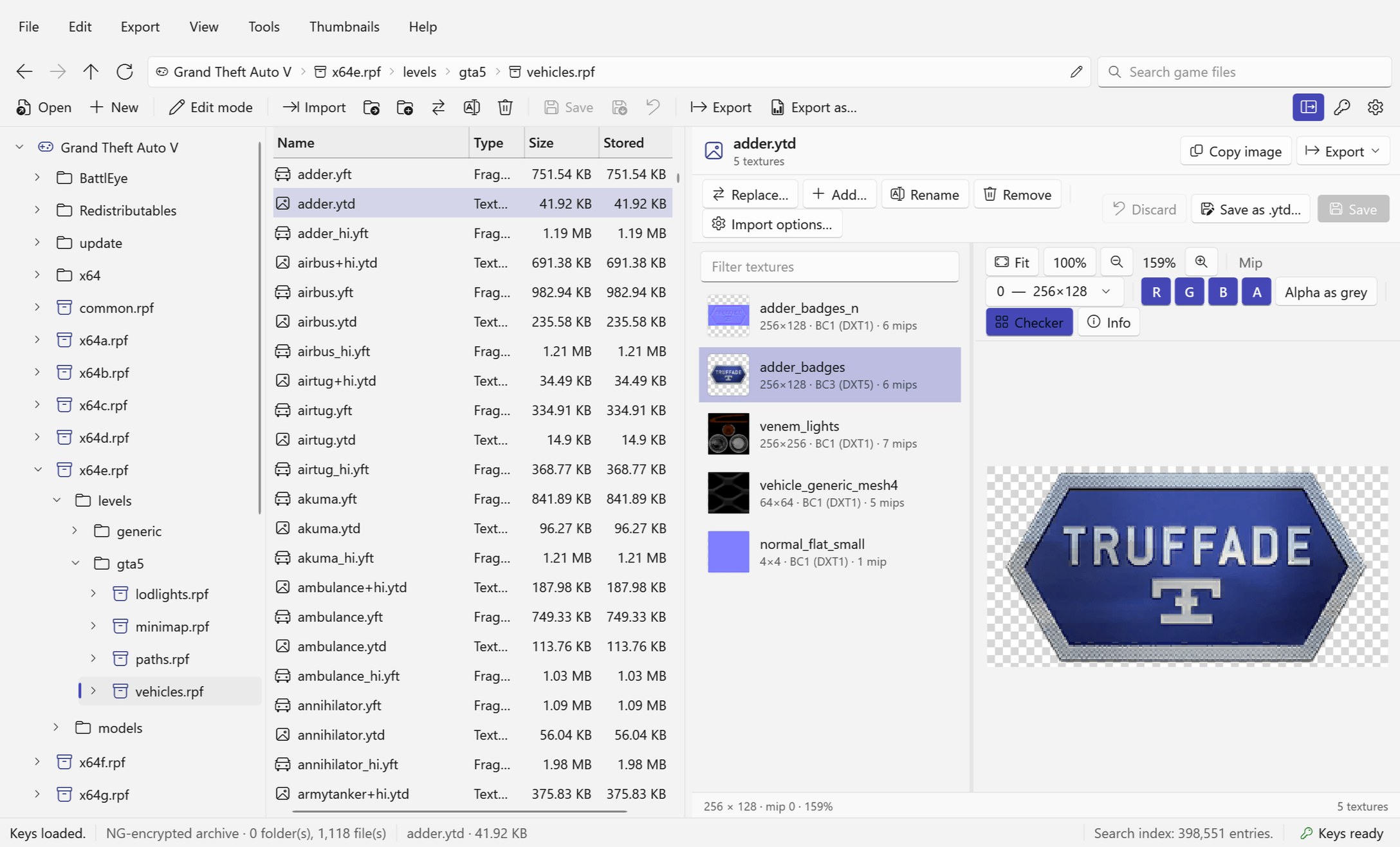
Task: Open the File menu
Action: coord(28,26)
